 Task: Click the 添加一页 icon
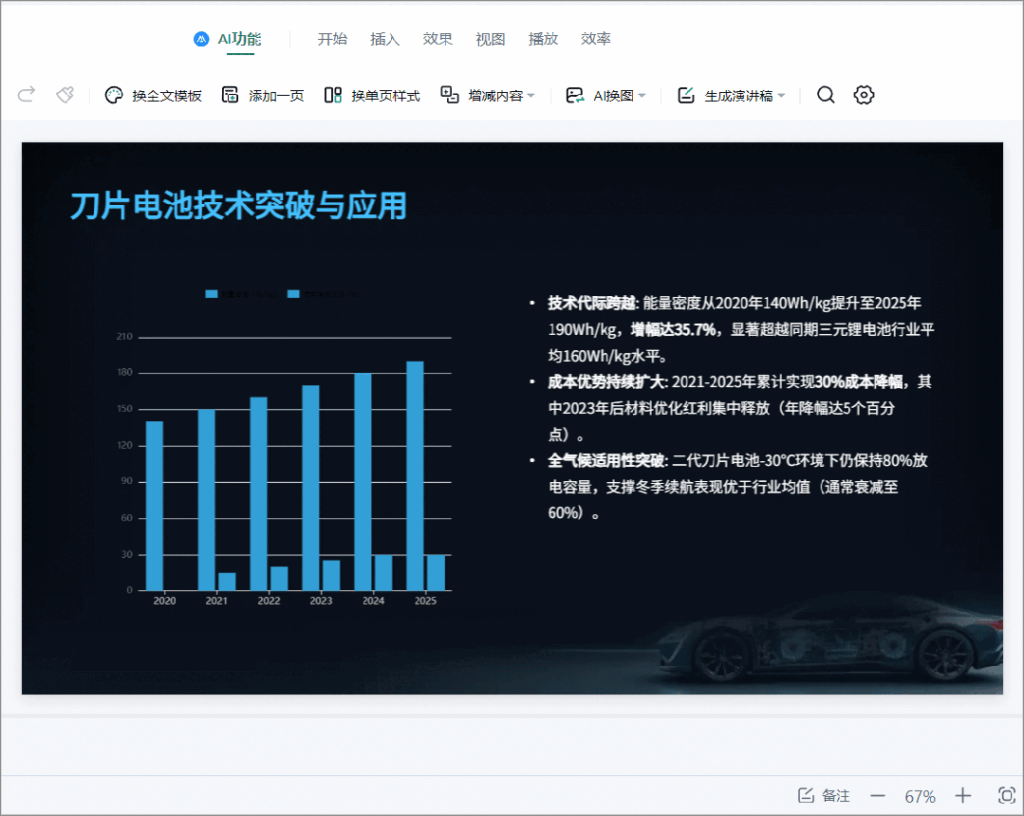pos(230,95)
